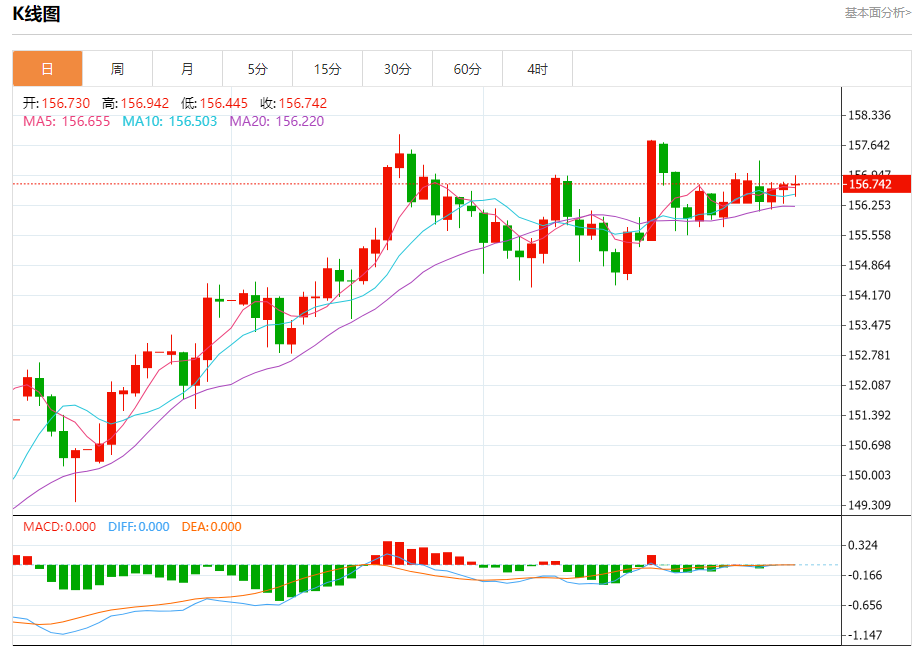The image size is (915, 646).
Task: Open the 15分 interval tab
Action: [x=327, y=69]
